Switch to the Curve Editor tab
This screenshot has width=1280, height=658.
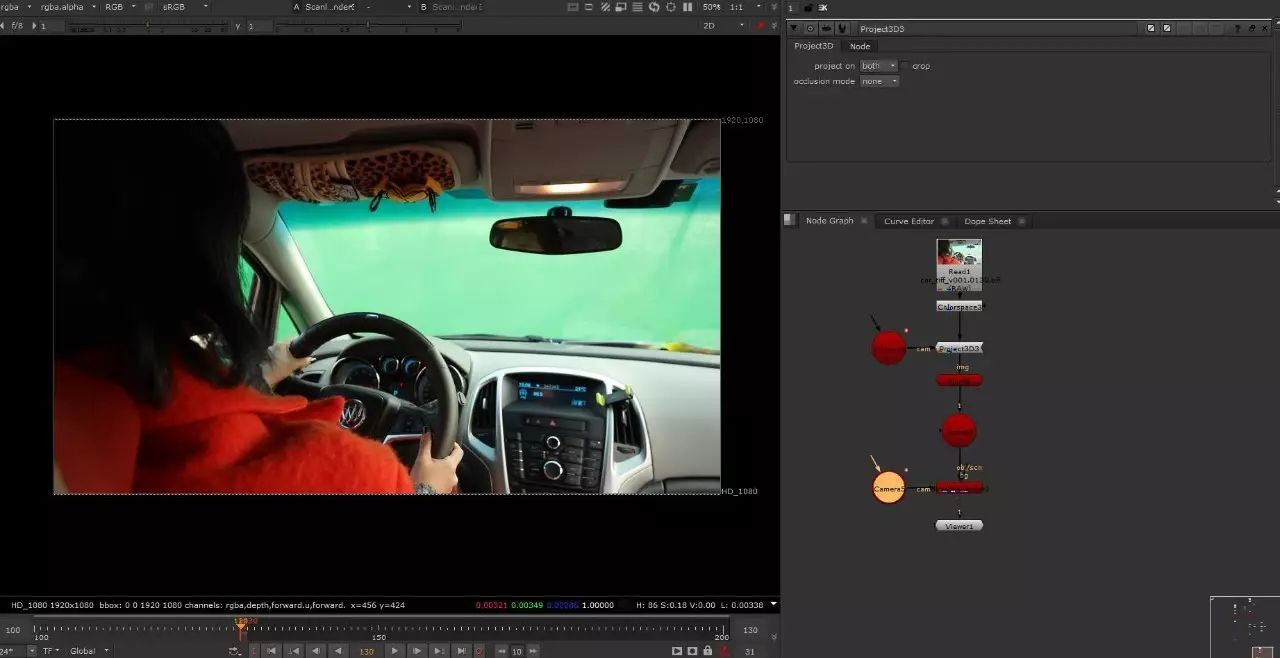pyautogui.click(x=908, y=221)
